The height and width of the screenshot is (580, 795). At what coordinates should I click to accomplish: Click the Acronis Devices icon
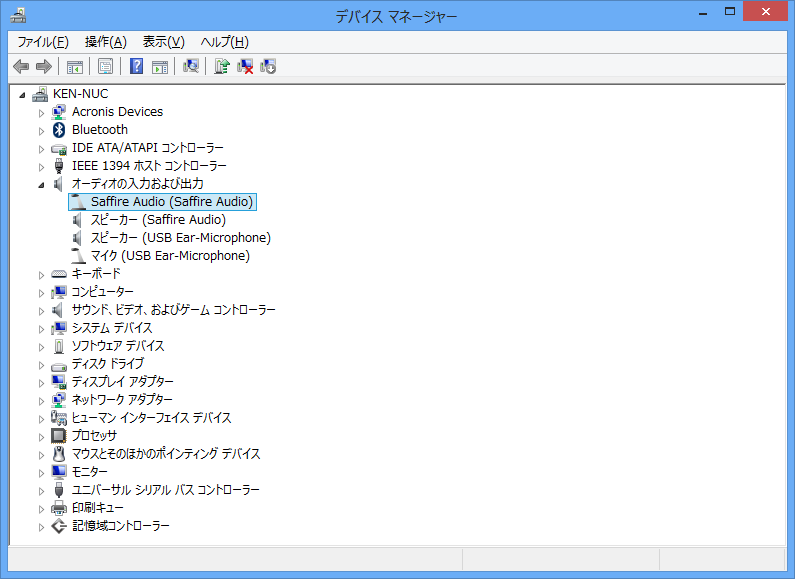click(59, 112)
